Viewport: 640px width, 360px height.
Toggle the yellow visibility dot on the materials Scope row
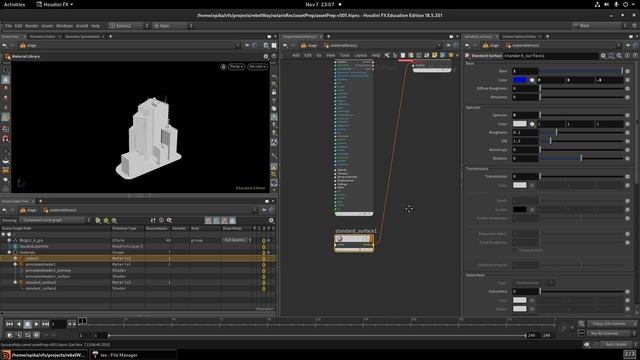pyautogui.click(x=264, y=253)
